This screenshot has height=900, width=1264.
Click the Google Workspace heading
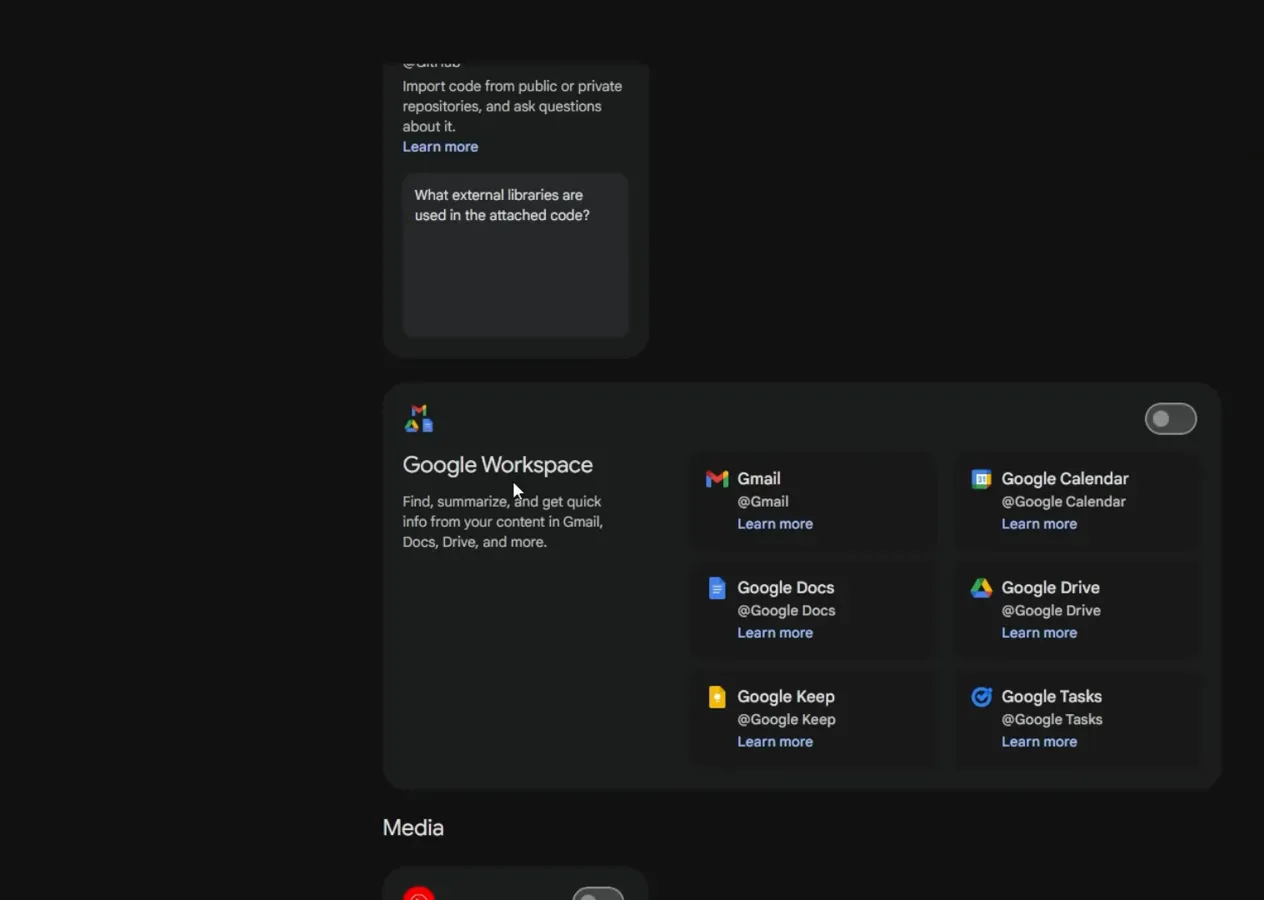point(498,465)
